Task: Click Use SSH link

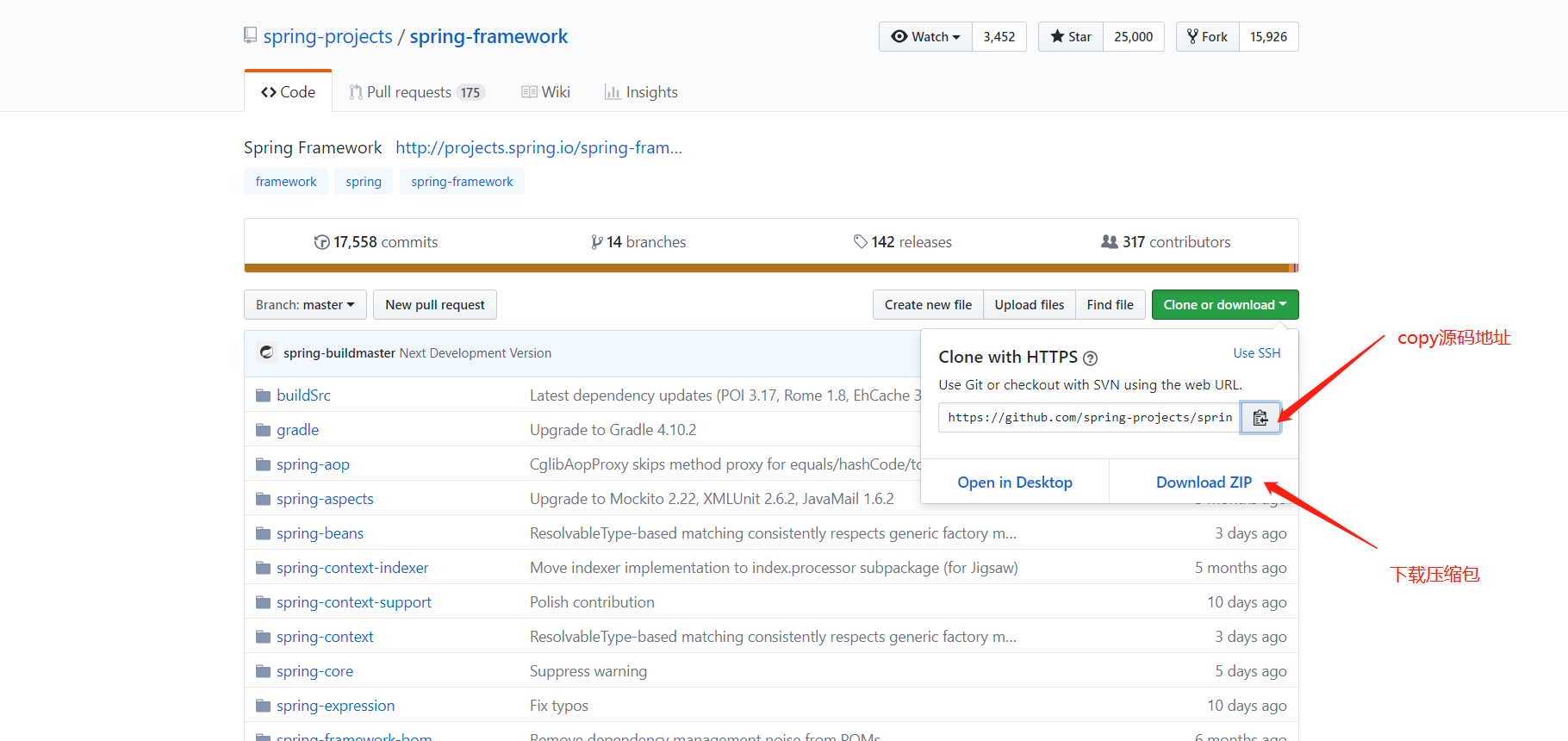Action: tap(1257, 353)
